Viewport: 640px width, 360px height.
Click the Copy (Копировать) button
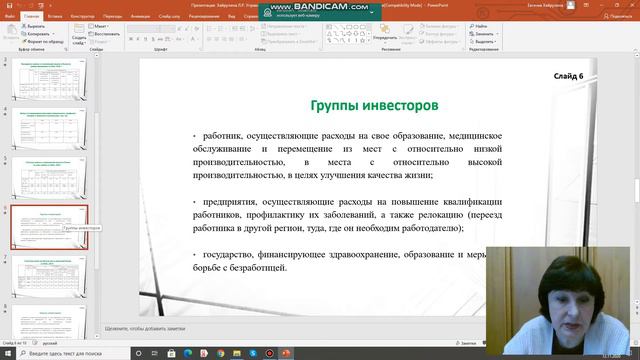coord(35,34)
